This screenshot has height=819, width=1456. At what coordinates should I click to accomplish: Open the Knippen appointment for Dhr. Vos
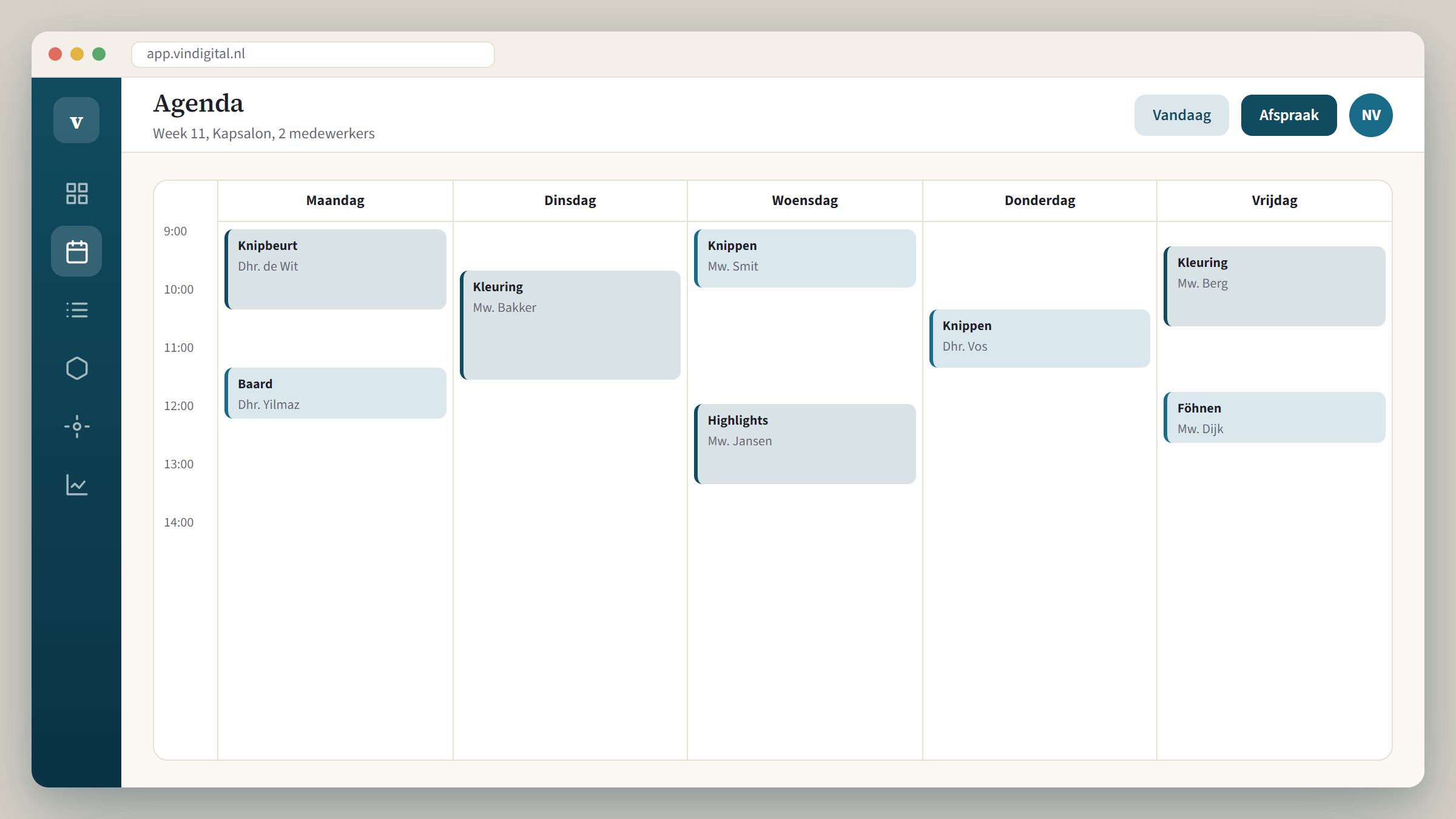coord(1040,338)
